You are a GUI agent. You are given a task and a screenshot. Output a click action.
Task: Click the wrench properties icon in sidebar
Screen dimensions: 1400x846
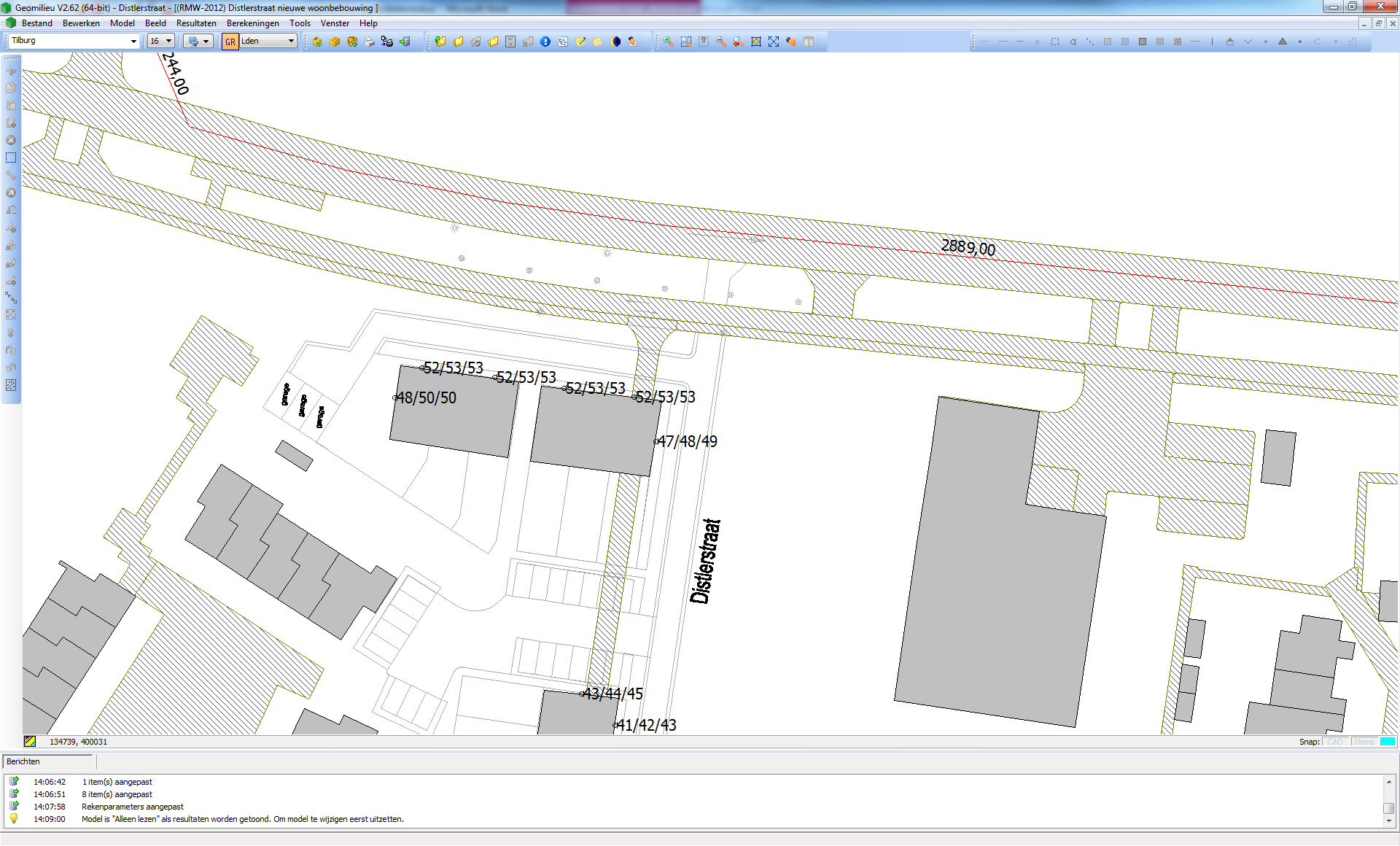11,175
